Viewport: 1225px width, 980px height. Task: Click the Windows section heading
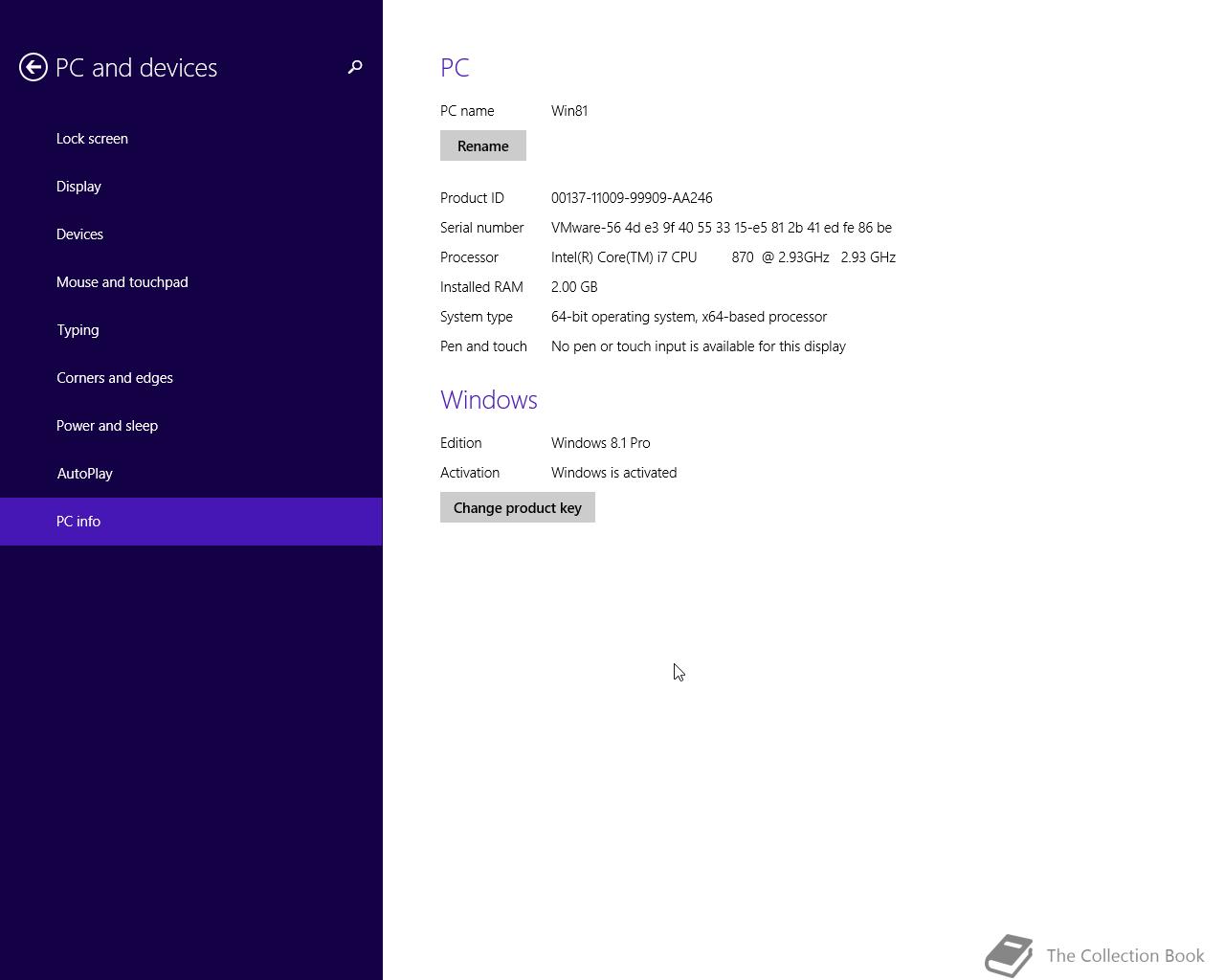coord(489,400)
